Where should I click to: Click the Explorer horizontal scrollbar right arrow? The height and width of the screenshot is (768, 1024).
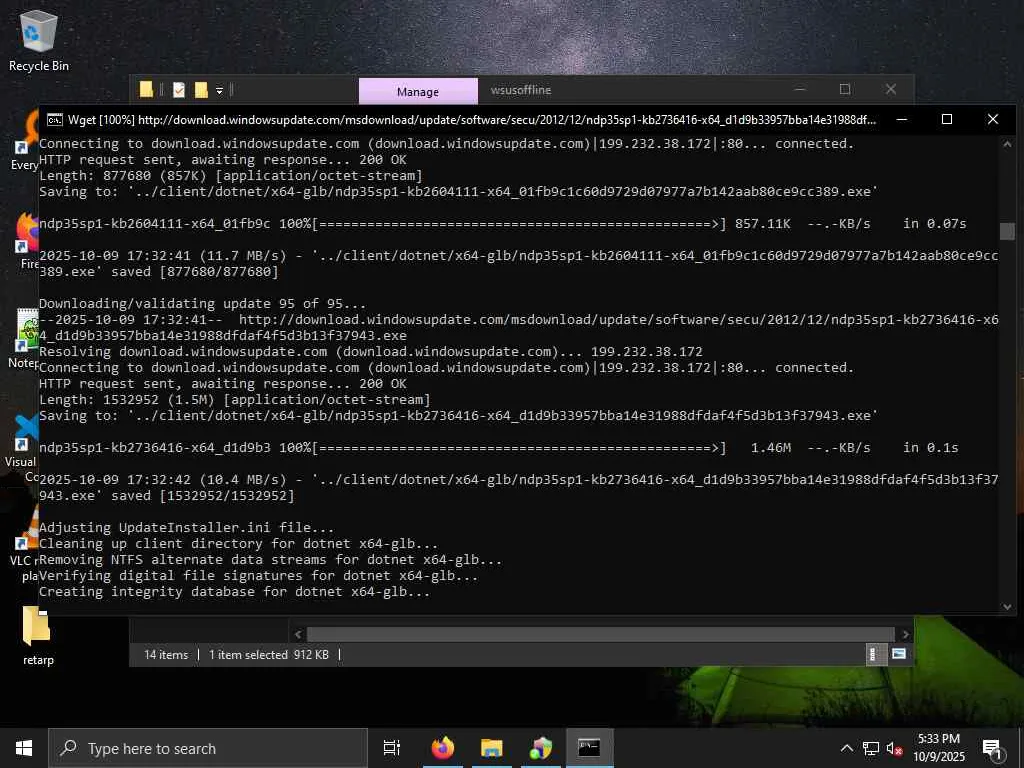(905, 634)
